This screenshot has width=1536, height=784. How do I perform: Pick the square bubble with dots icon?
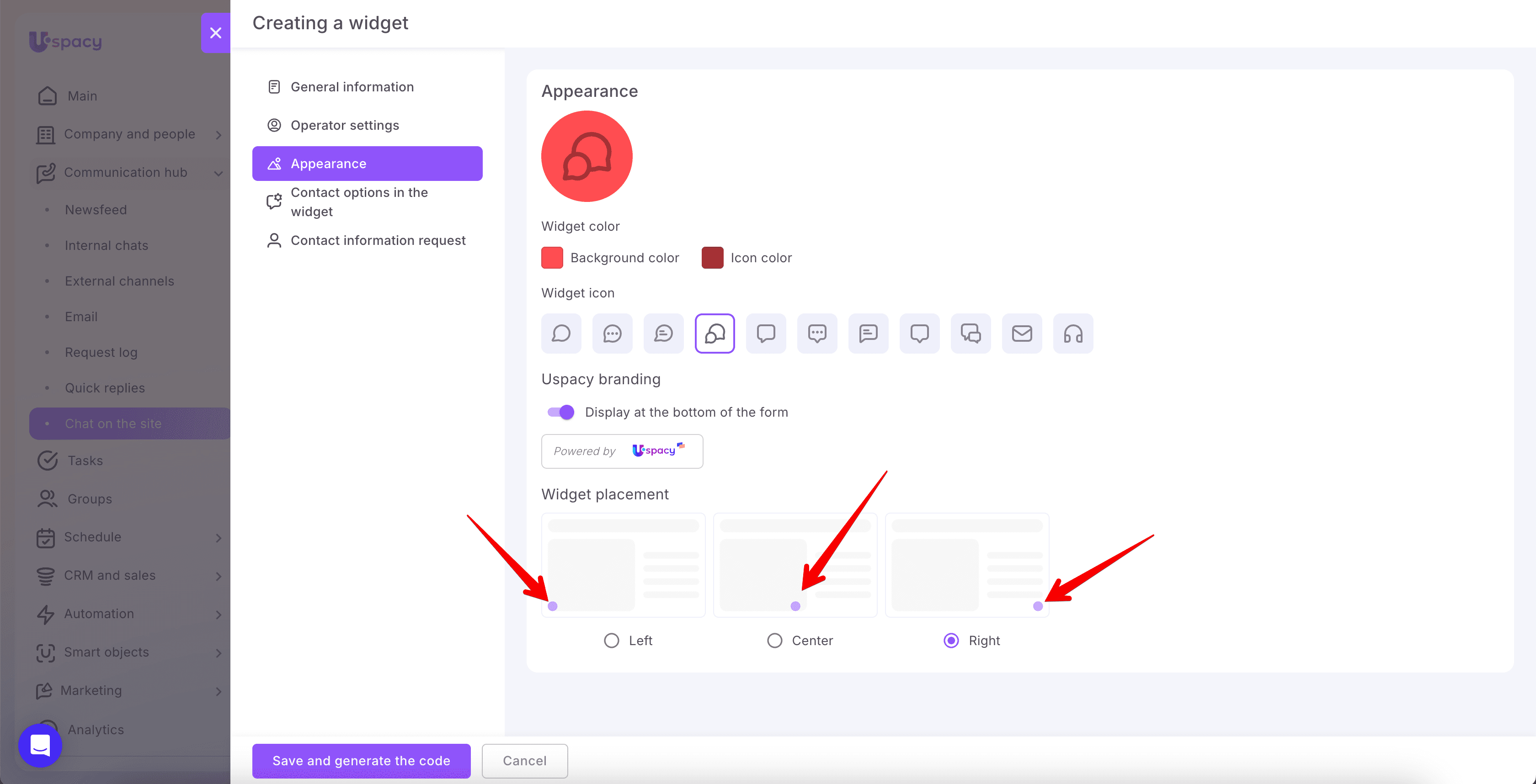817,334
